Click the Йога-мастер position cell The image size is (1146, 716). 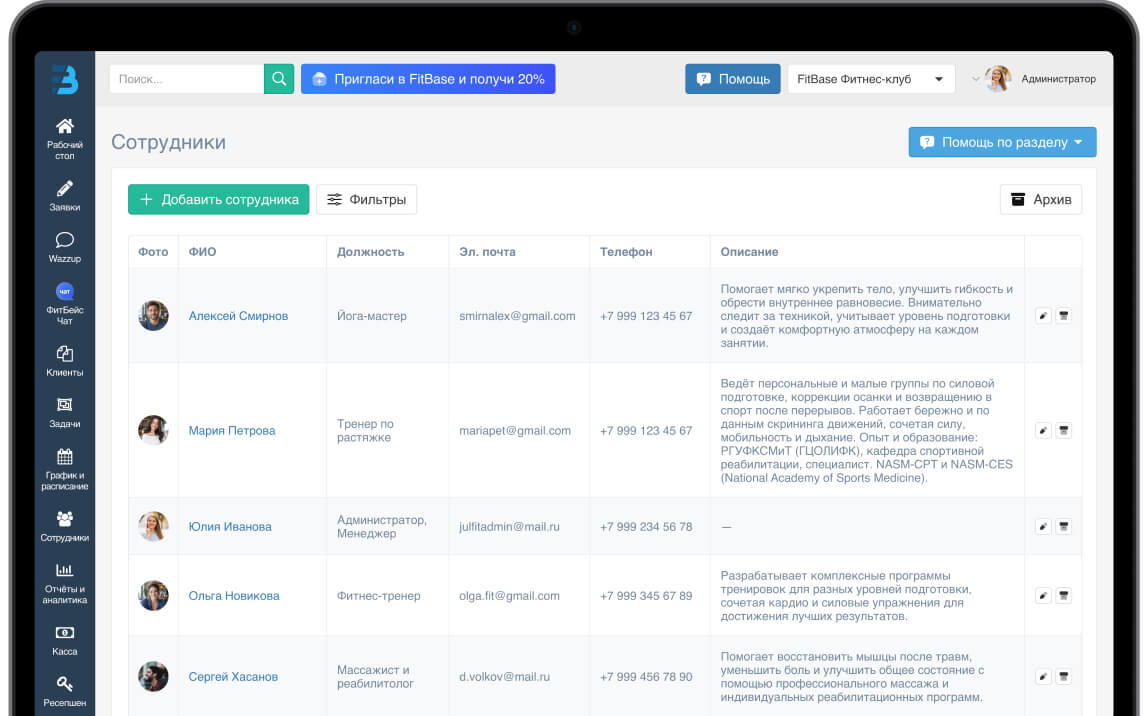coord(371,316)
